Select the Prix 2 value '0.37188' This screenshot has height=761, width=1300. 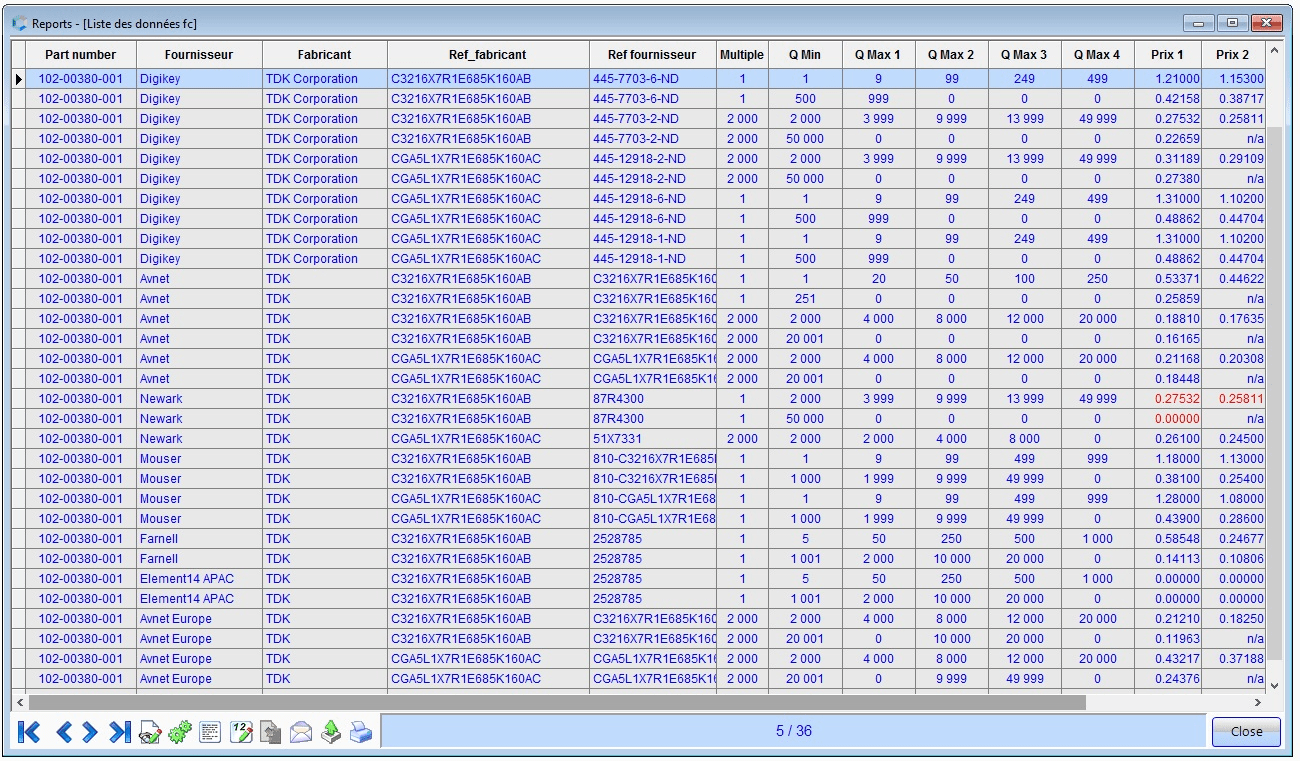[1233, 659]
